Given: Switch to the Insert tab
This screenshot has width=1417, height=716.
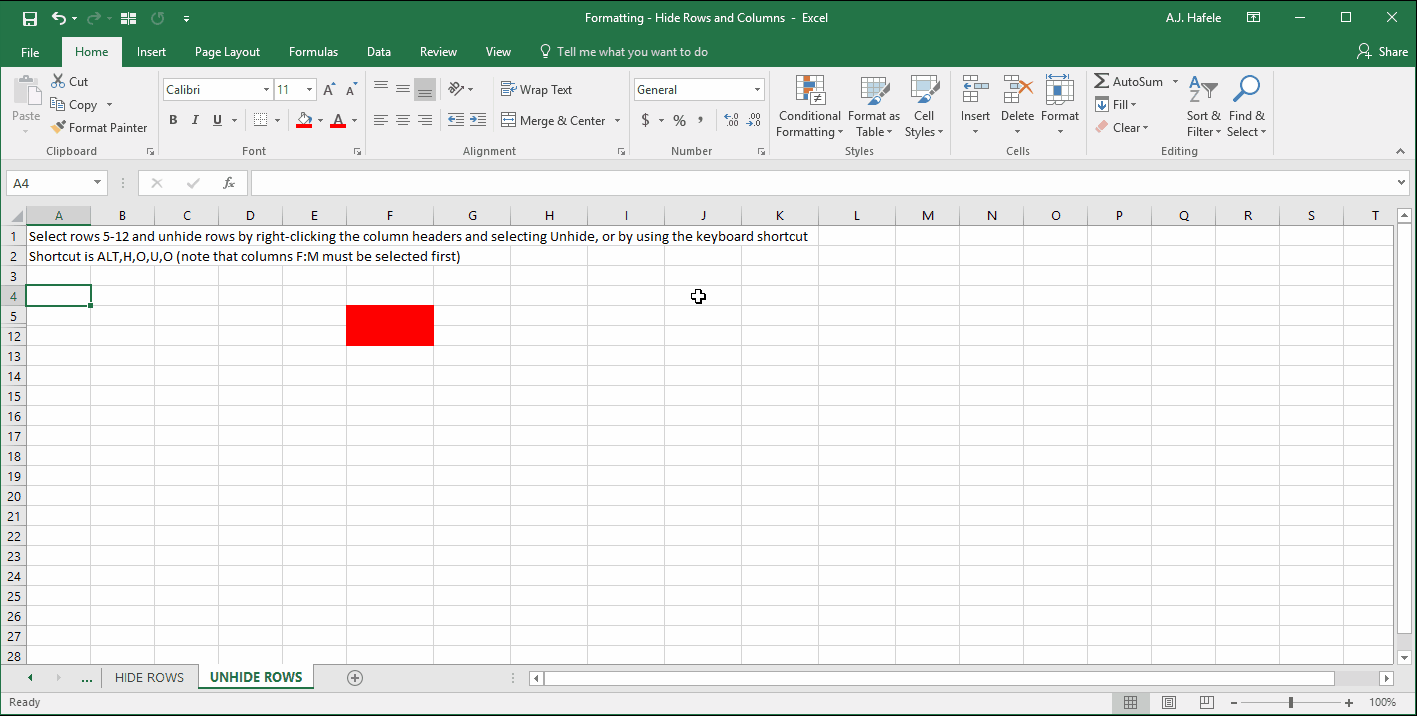Looking at the screenshot, I should tap(152, 52).
